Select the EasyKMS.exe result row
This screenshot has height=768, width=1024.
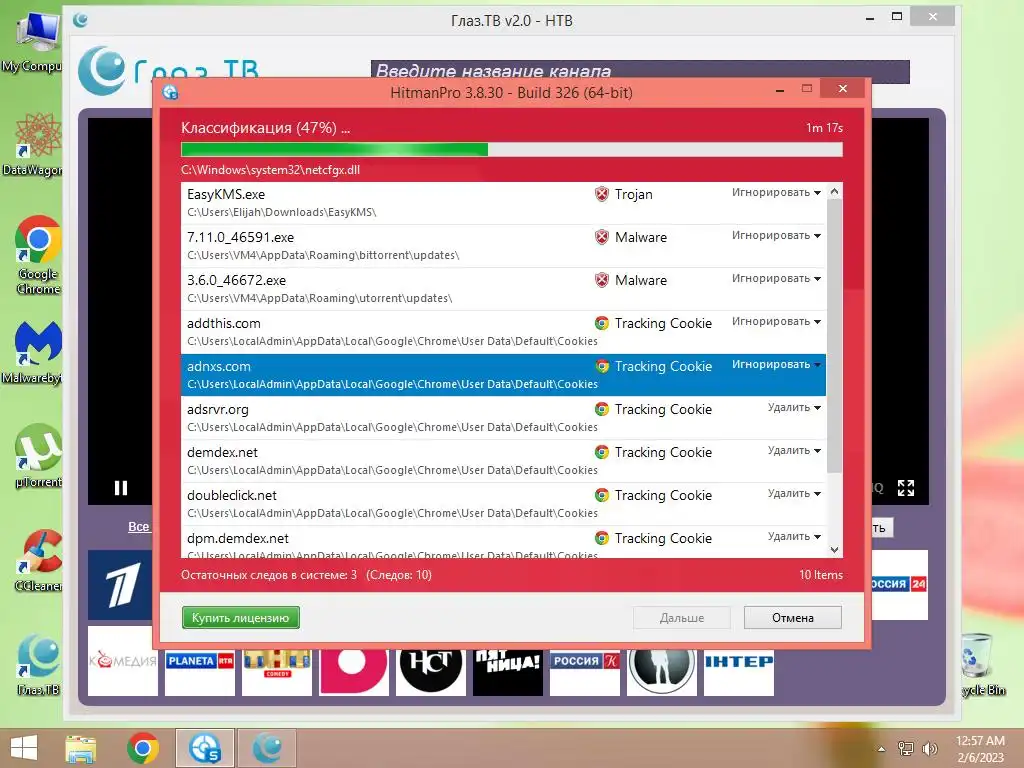(503, 203)
